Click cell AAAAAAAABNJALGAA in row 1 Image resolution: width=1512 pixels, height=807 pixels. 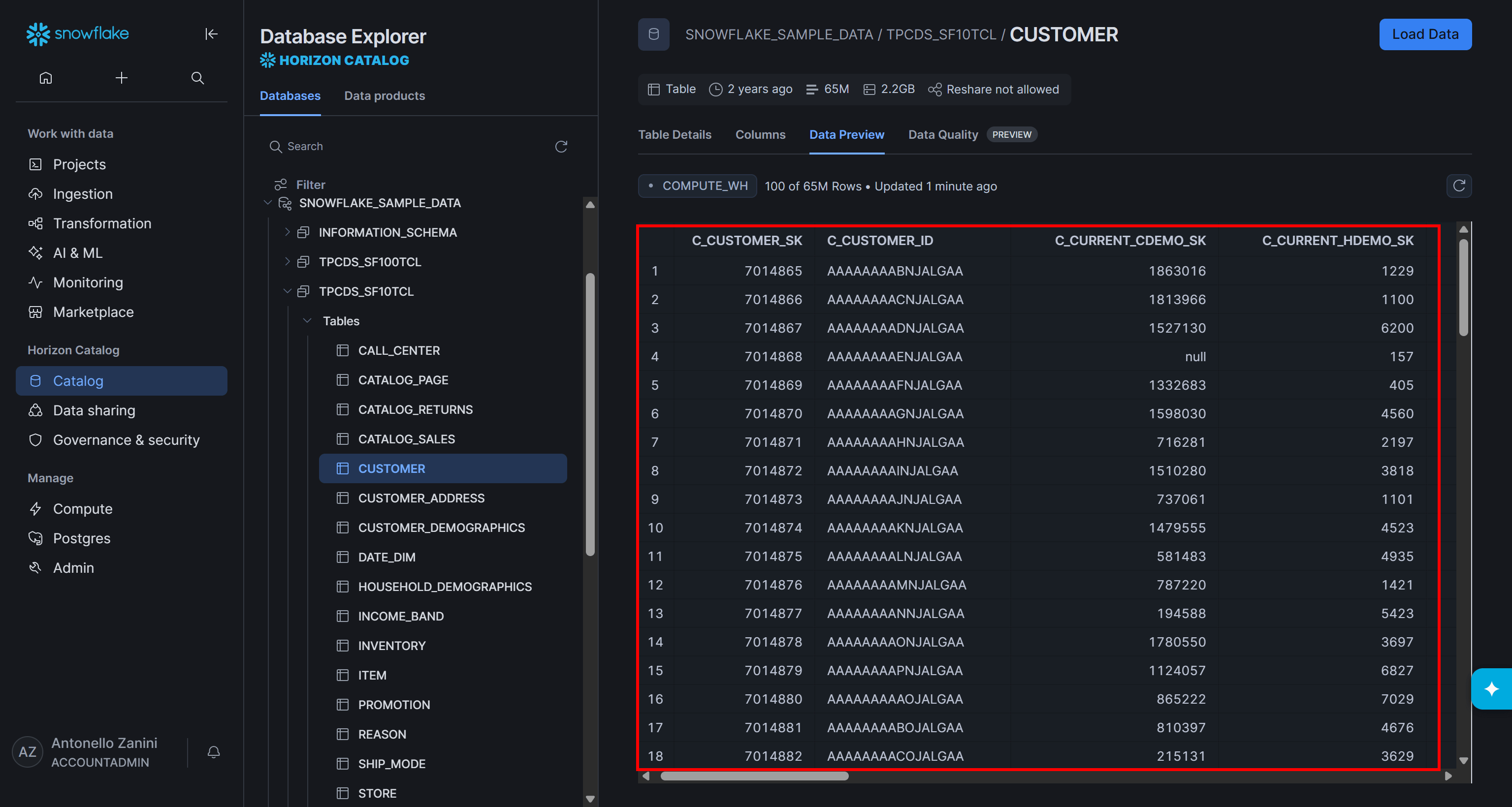point(895,271)
